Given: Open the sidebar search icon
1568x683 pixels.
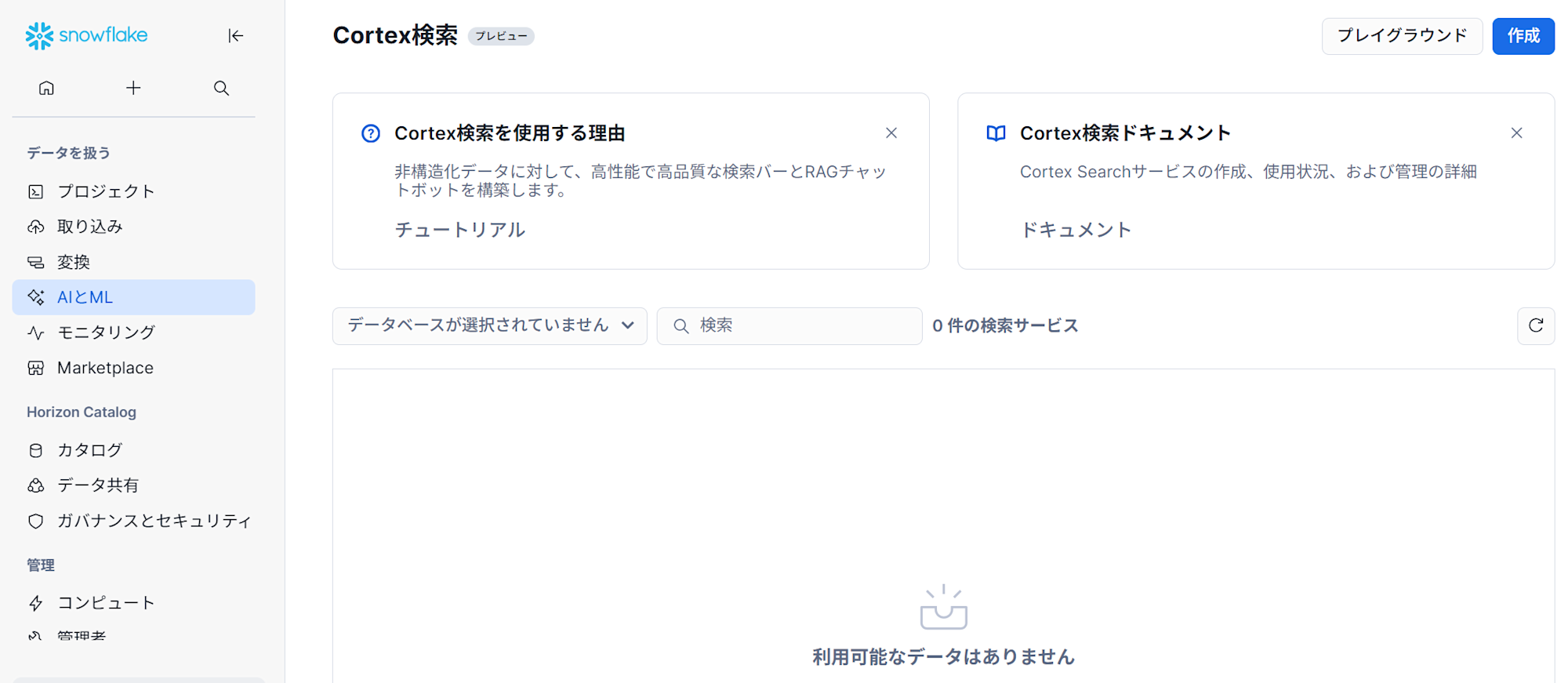Looking at the screenshot, I should tap(221, 88).
